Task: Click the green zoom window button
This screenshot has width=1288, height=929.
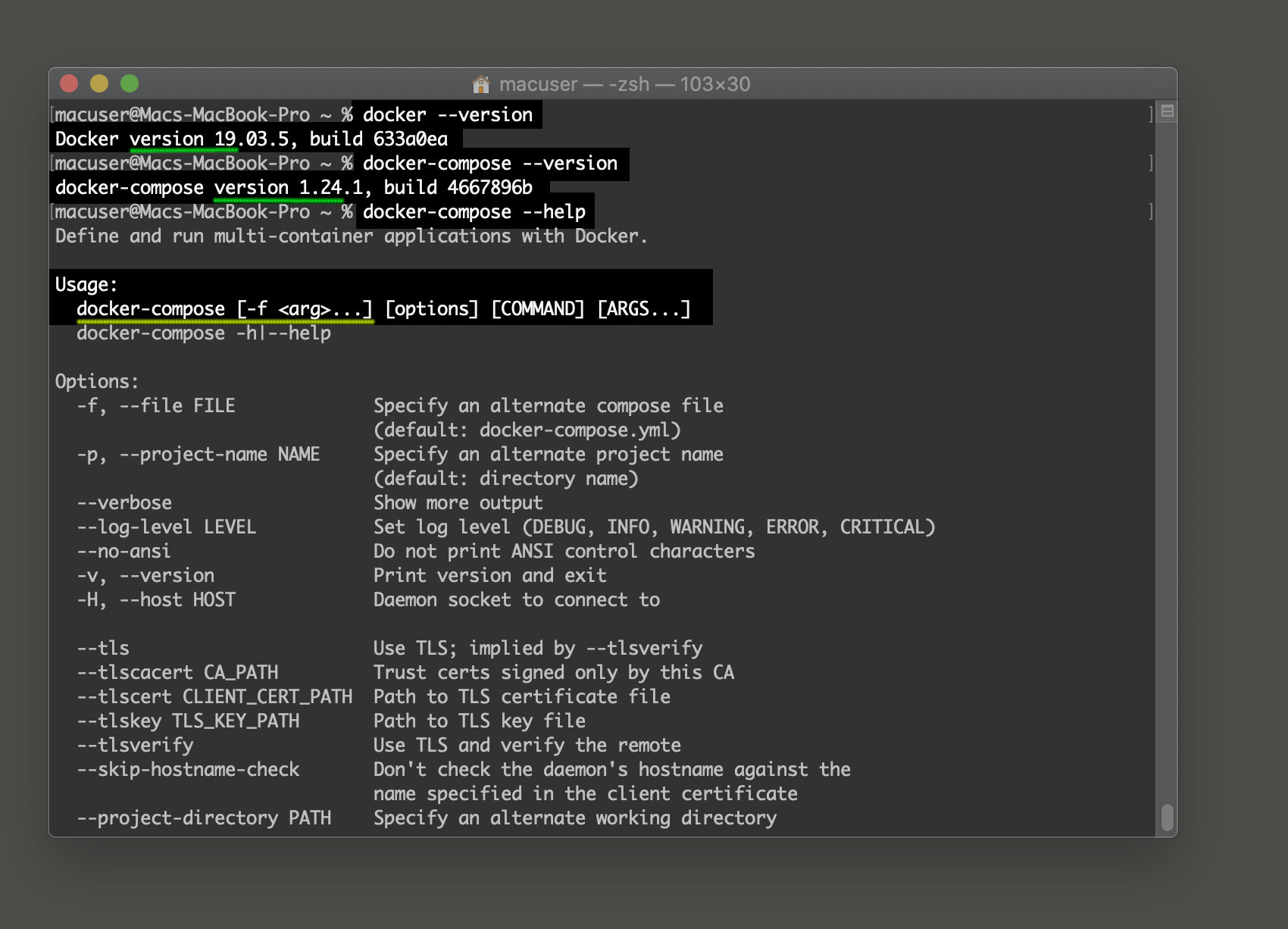Action: point(130,83)
